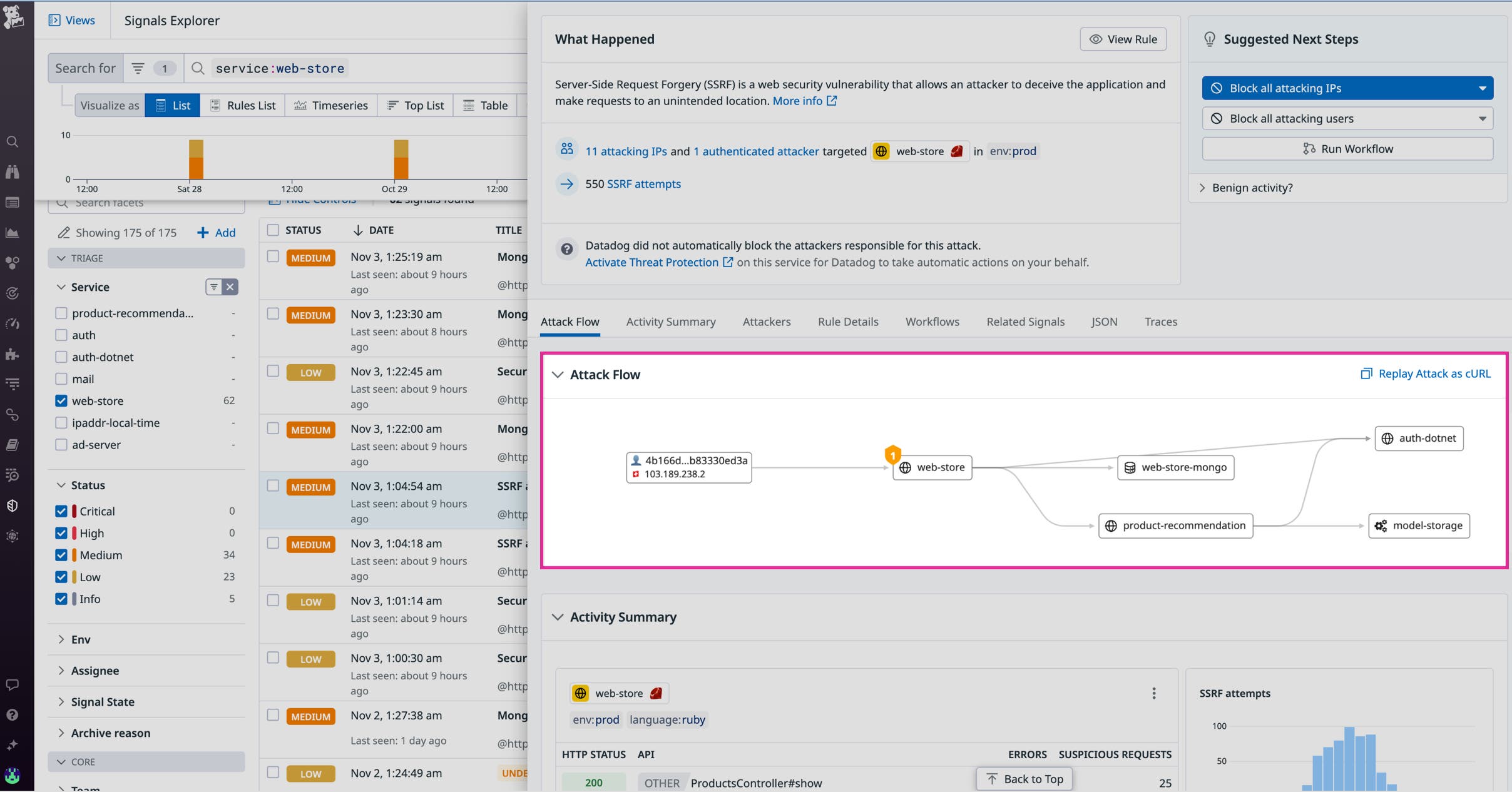Switch to Timeseries visualization
The image size is (1512, 792).
[x=331, y=105]
